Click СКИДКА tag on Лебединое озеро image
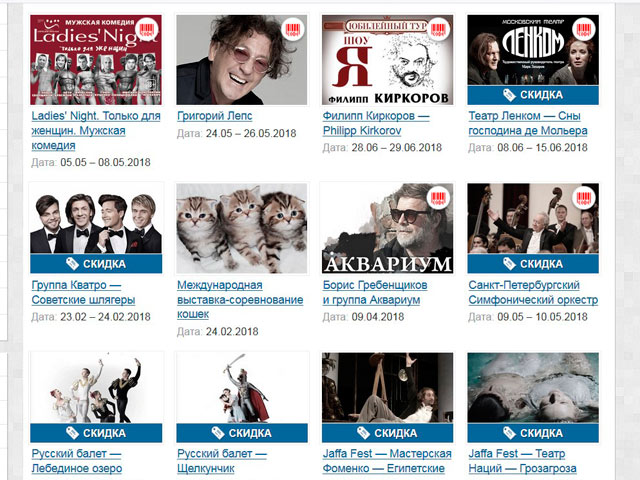 96,433
